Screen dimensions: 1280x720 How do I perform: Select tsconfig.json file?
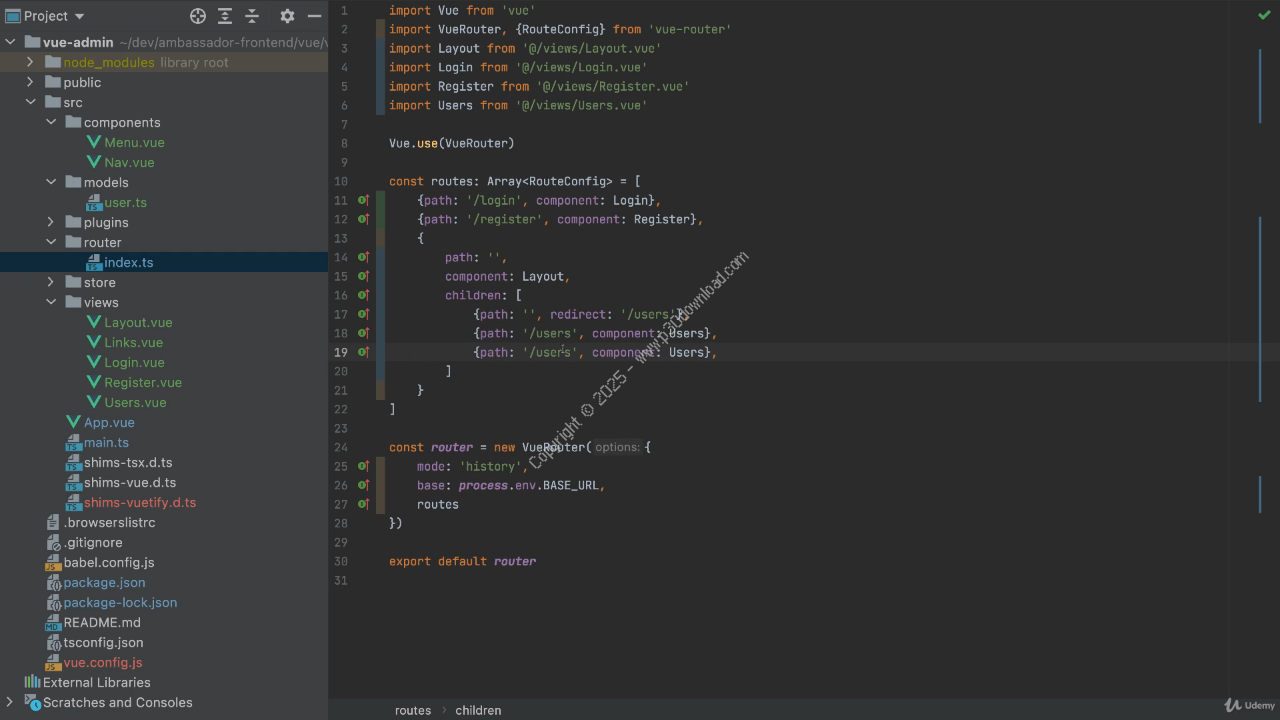click(x=103, y=642)
